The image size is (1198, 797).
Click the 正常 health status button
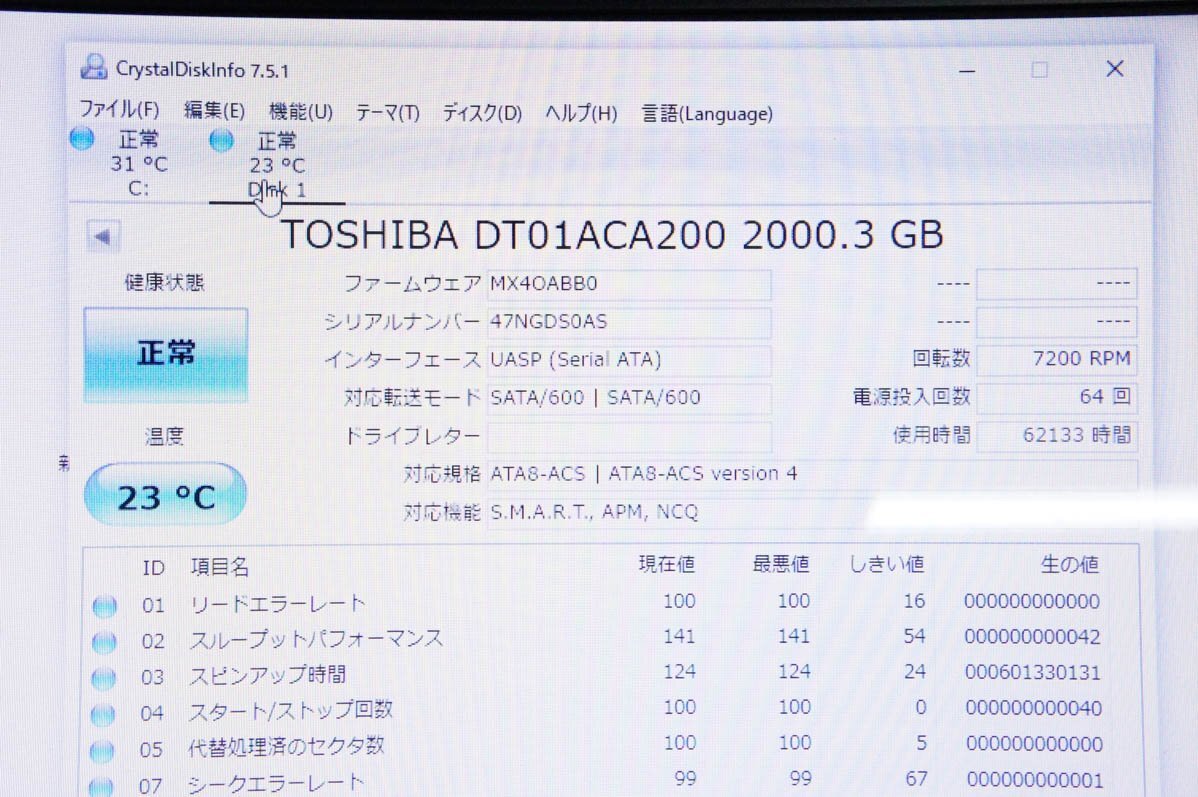click(166, 355)
